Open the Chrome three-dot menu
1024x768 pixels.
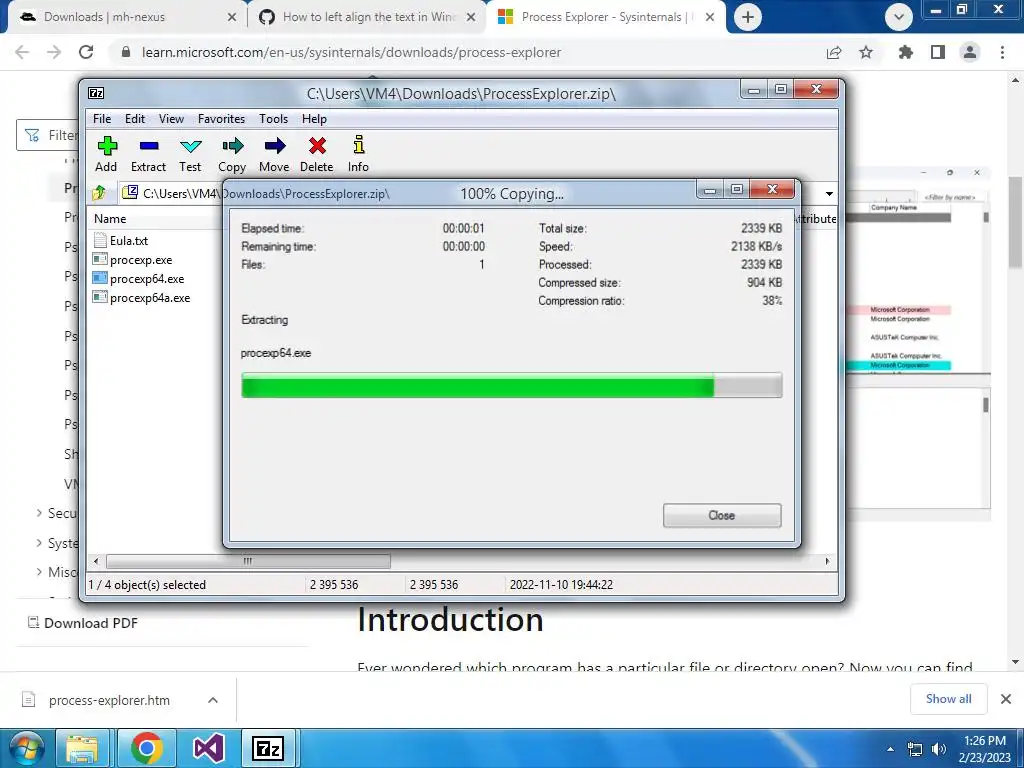(x=1002, y=52)
